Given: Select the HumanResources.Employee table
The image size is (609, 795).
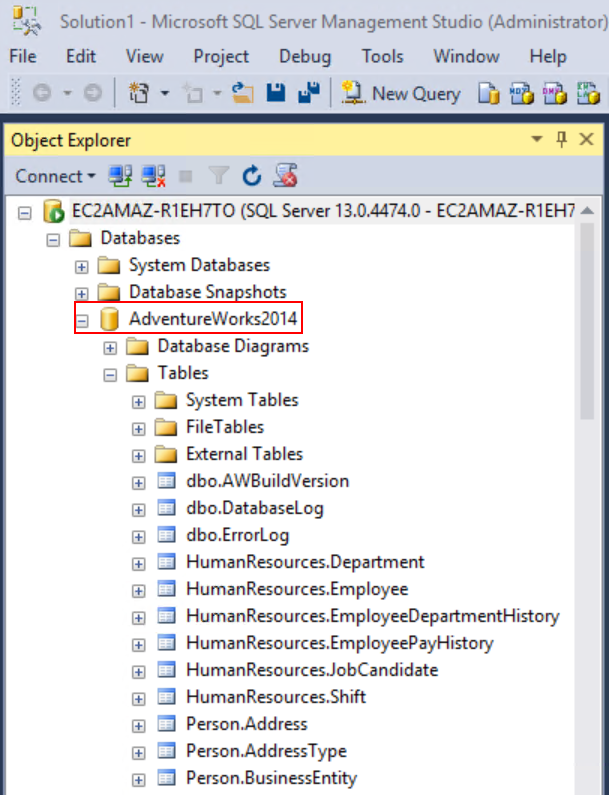Looking at the screenshot, I should tap(297, 589).
